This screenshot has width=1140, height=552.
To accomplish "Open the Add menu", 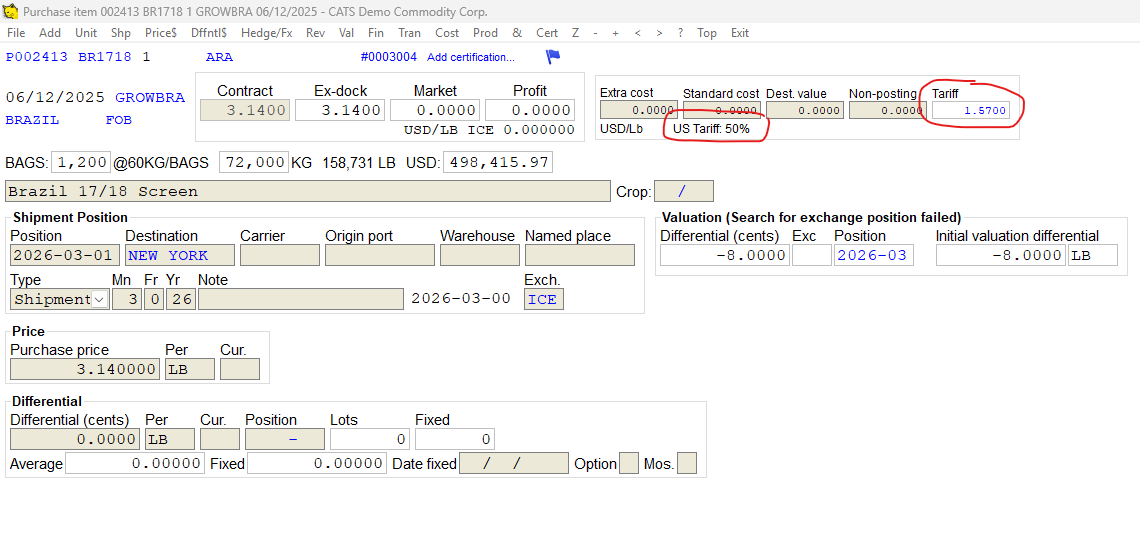I will 50,33.
